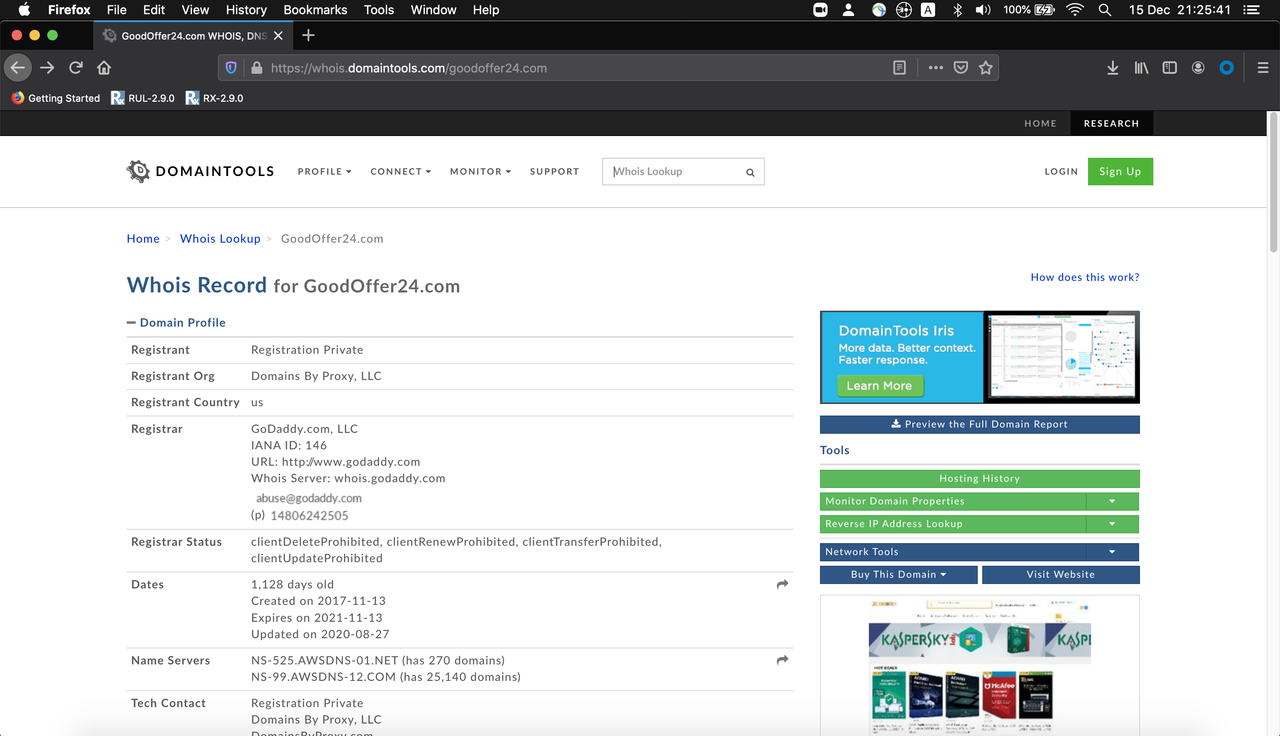Image resolution: width=1280 pixels, height=736 pixels.
Task: Click the website screenshot thumbnail
Action: [979, 665]
